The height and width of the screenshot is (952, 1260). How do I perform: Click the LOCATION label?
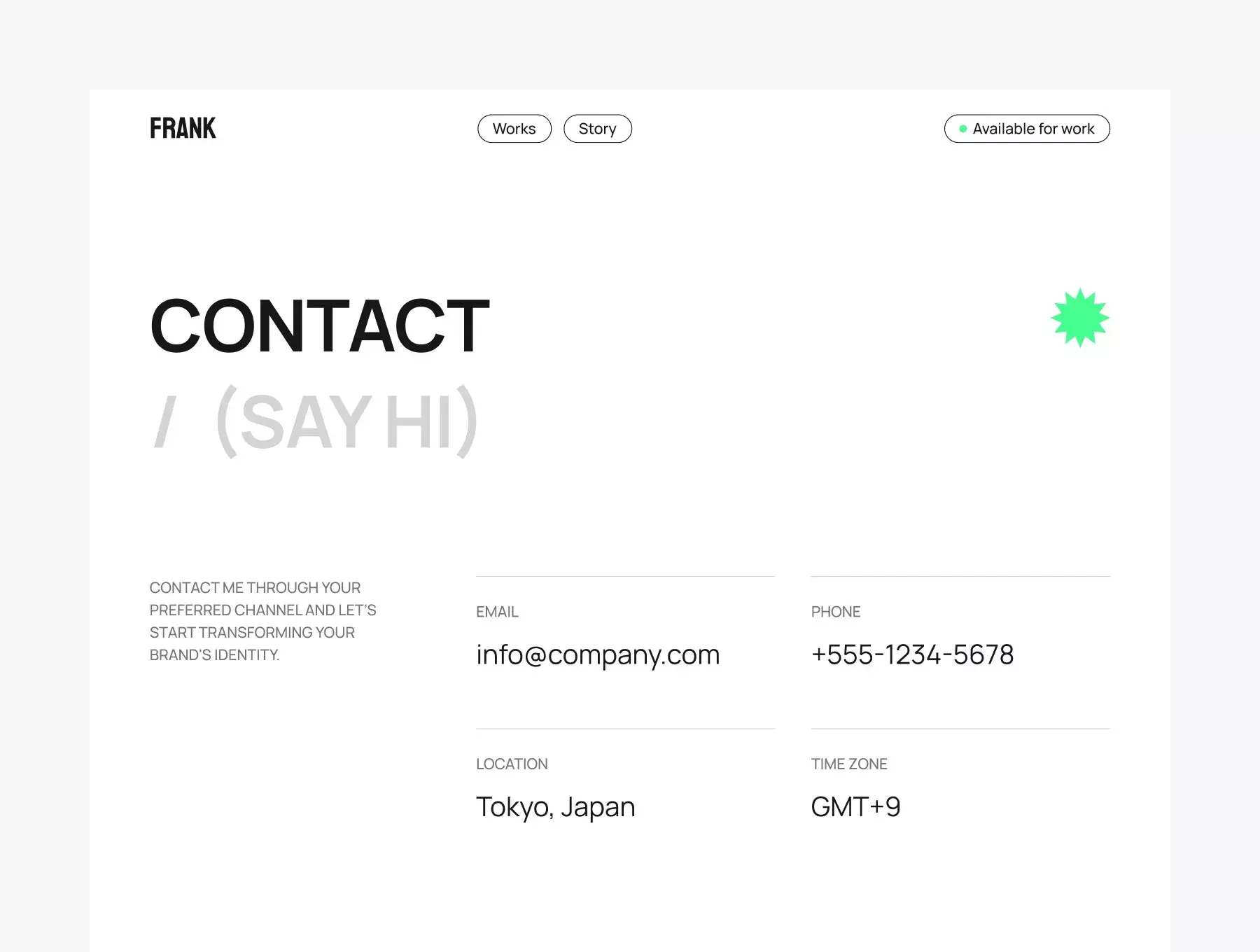click(x=512, y=764)
